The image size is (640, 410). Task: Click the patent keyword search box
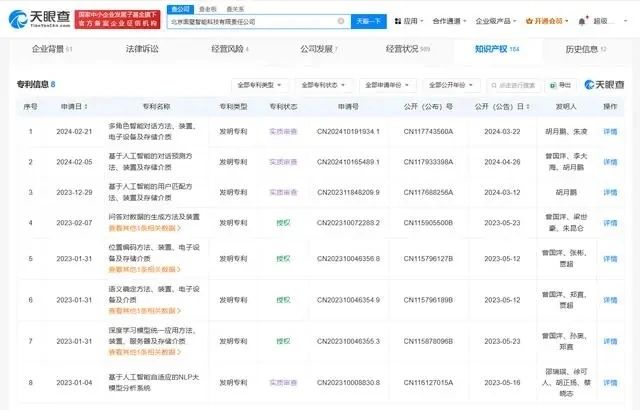[x=513, y=85]
